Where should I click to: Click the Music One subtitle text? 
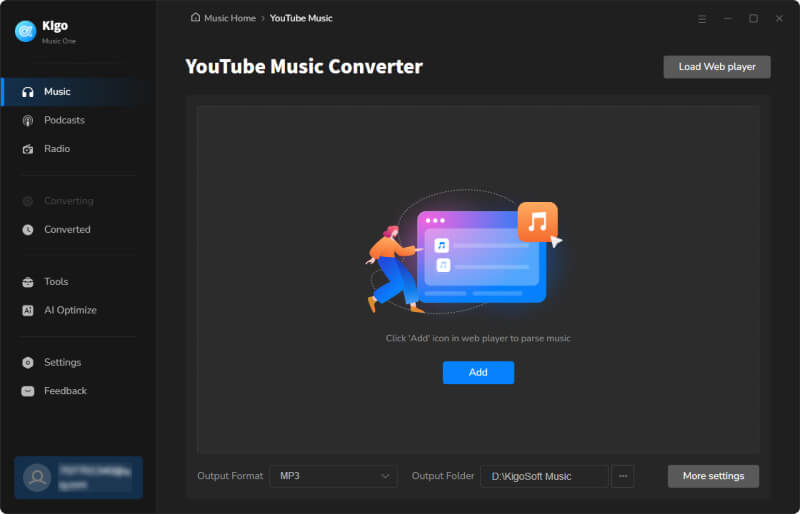(59, 41)
